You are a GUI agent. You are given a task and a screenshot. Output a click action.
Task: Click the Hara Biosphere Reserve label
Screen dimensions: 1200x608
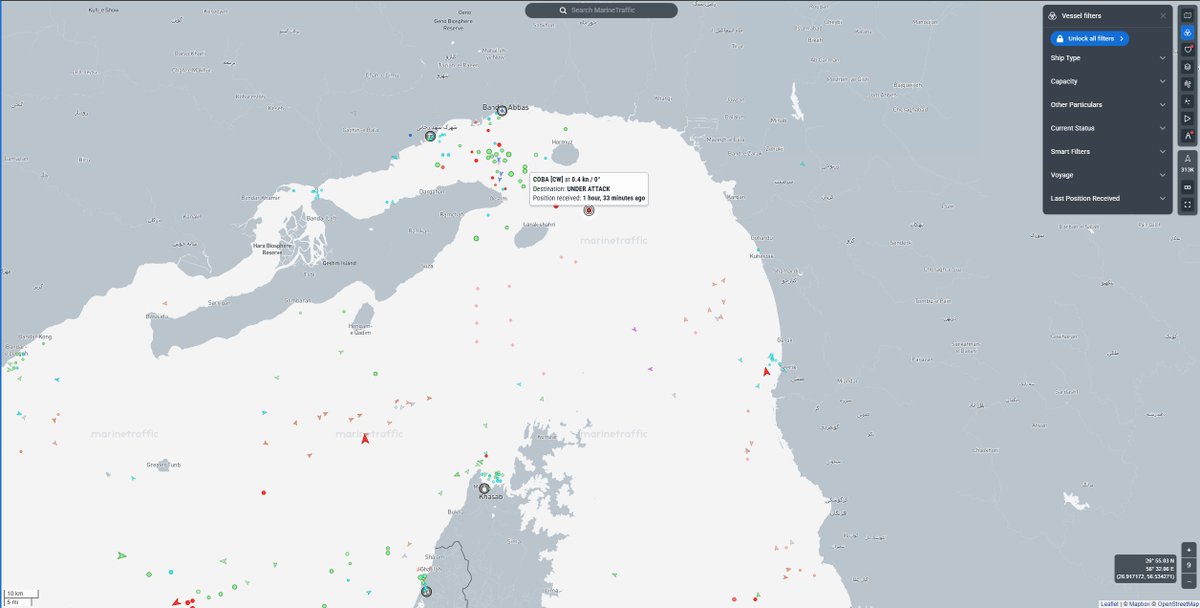coord(271,249)
